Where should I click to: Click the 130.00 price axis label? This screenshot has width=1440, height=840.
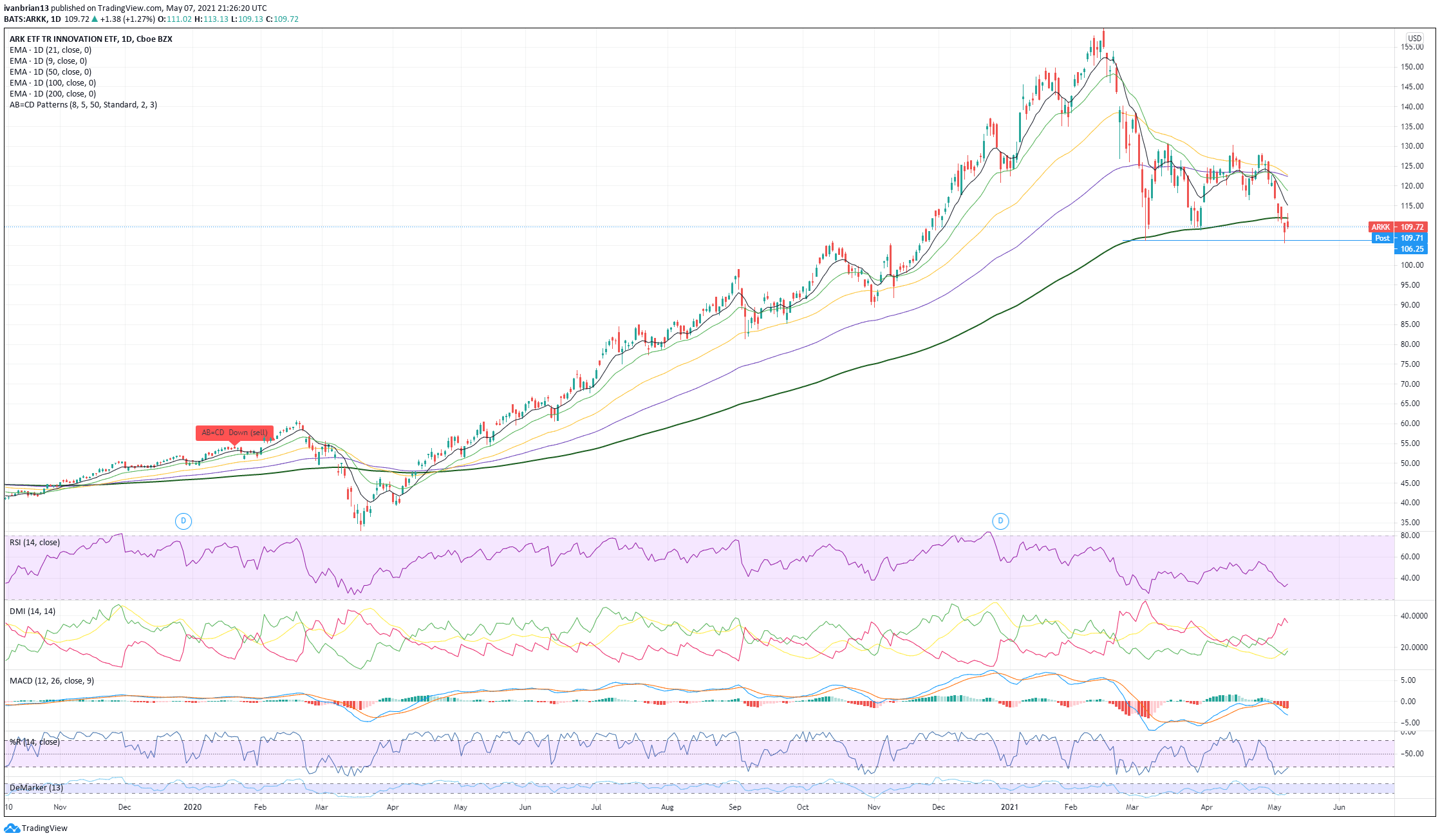[1412, 146]
